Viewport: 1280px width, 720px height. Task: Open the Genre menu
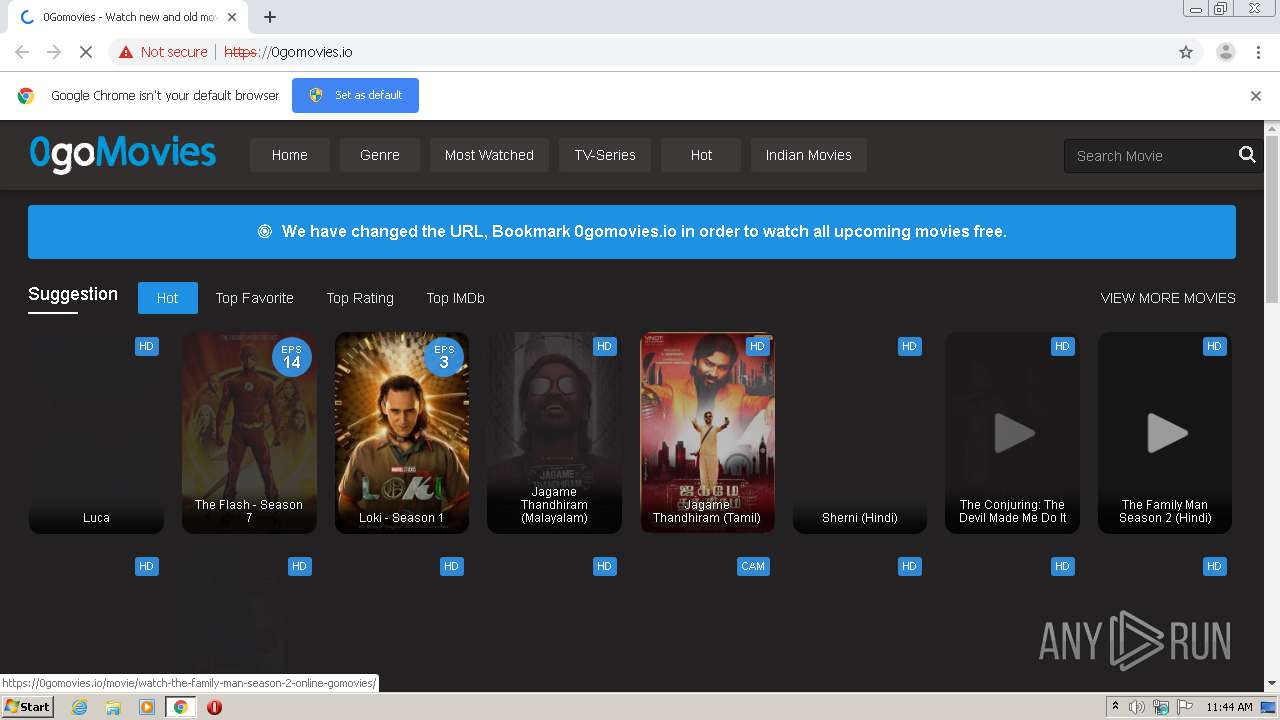coord(380,155)
